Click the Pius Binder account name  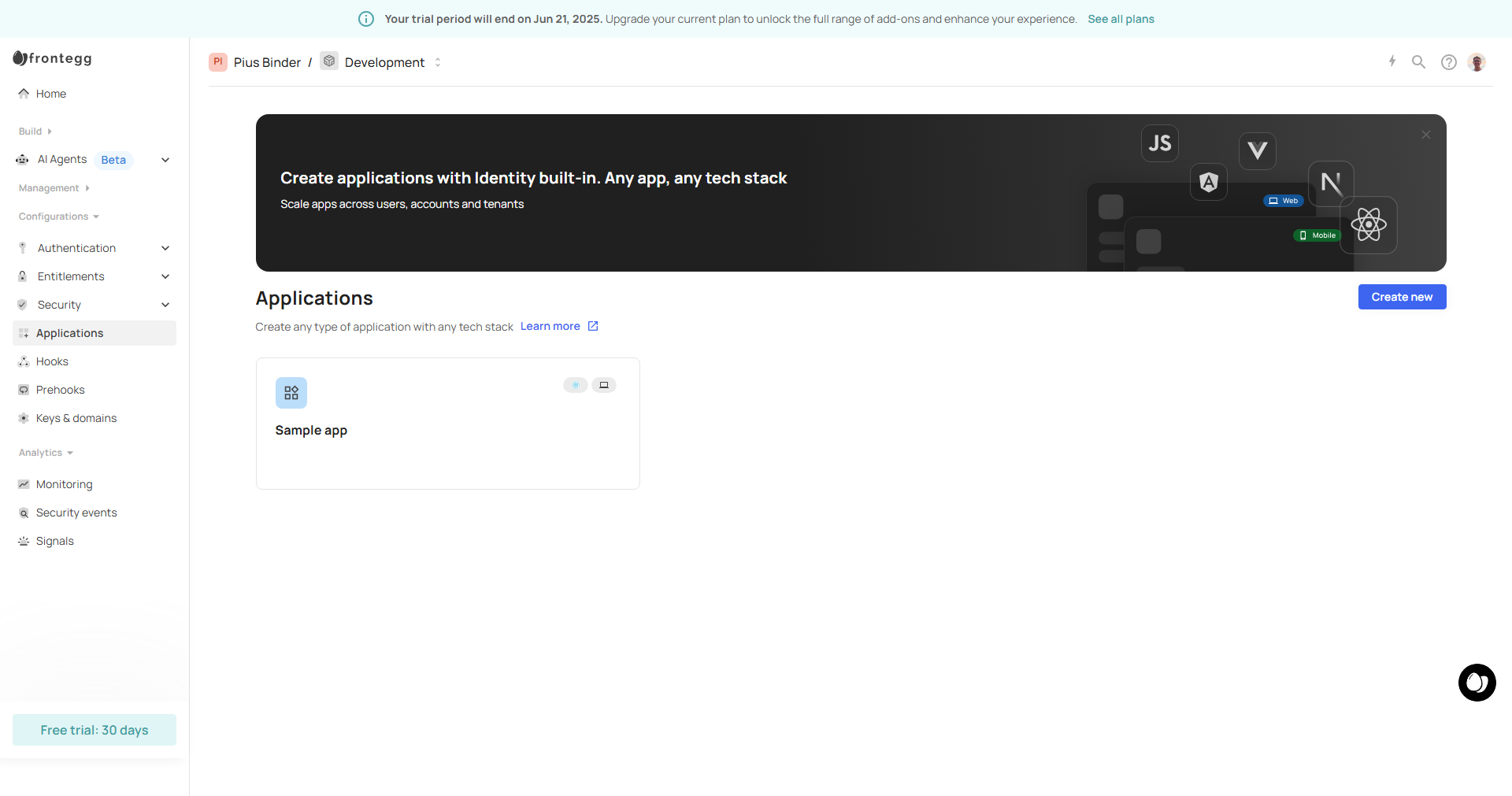tap(267, 62)
